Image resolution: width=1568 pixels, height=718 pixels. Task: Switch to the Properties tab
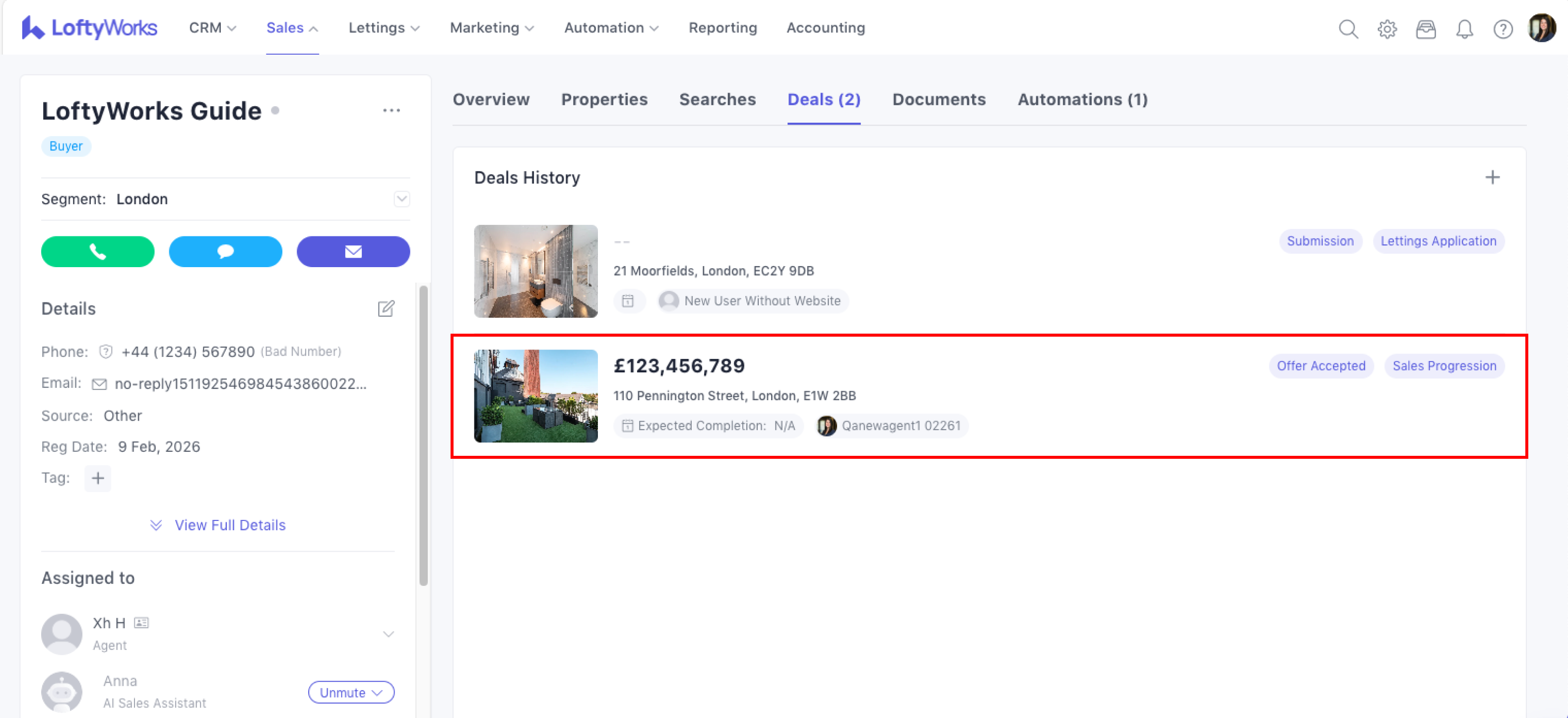click(x=604, y=99)
